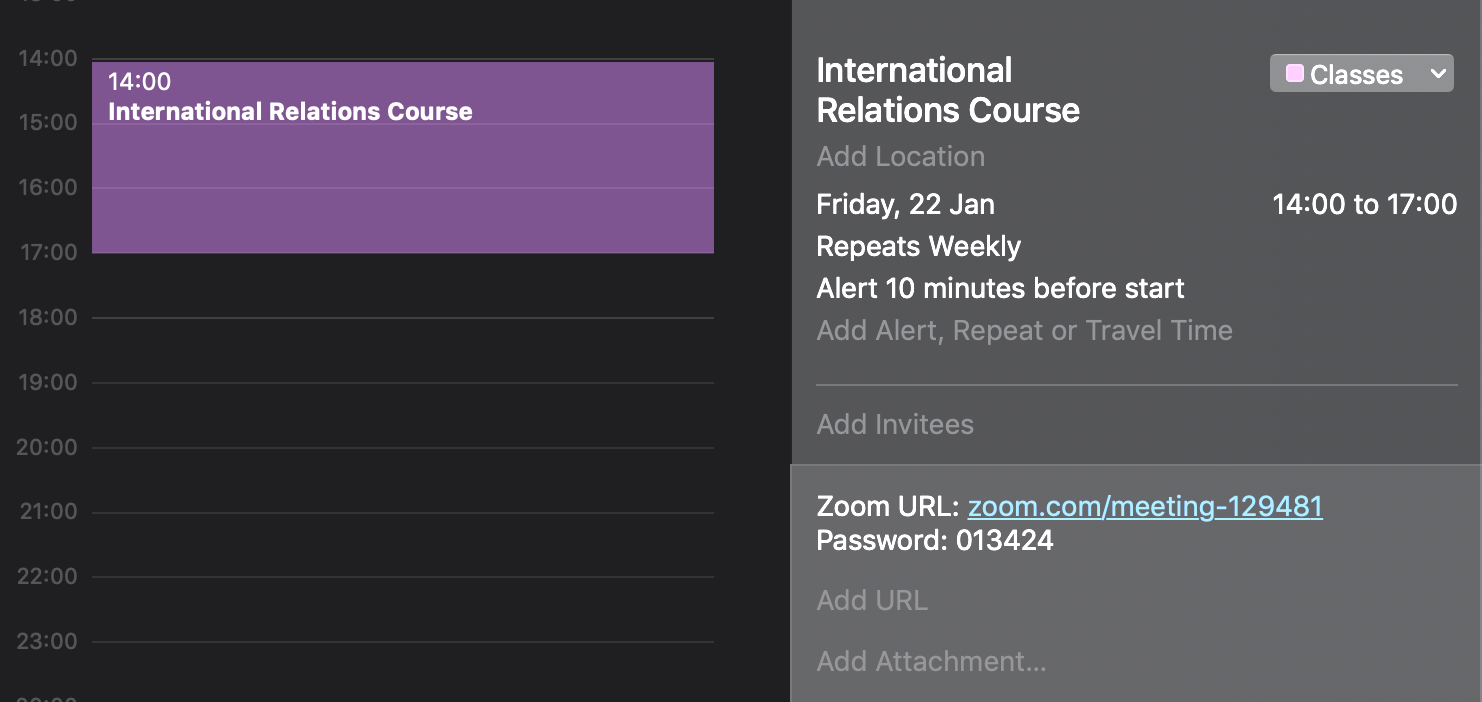Click the Add Location field
The width and height of the screenshot is (1482, 702).
coord(900,157)
